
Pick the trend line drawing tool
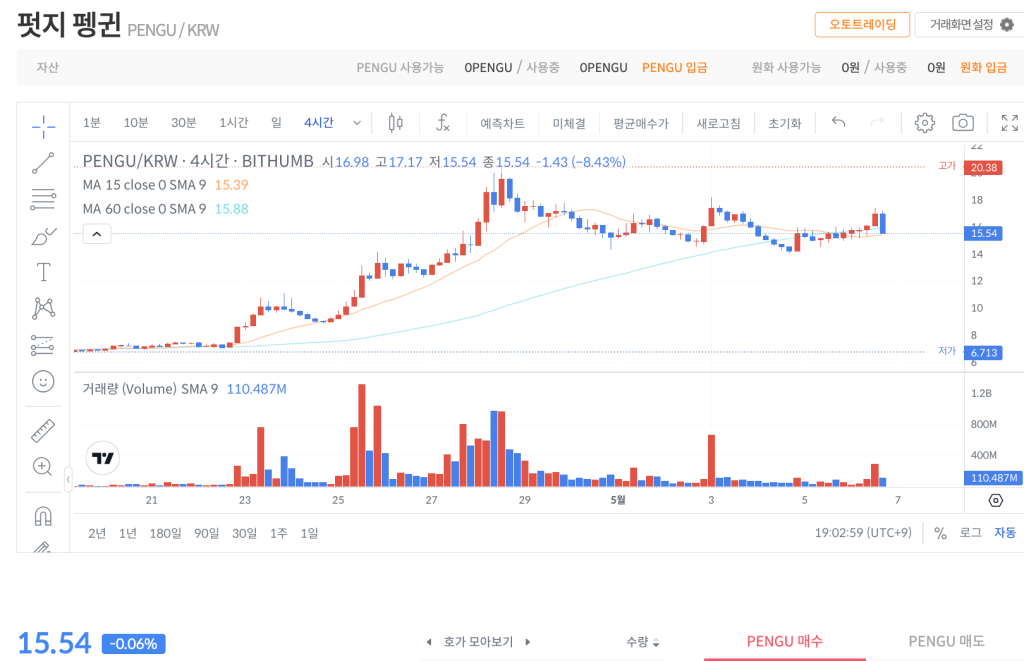coord(43,163)
